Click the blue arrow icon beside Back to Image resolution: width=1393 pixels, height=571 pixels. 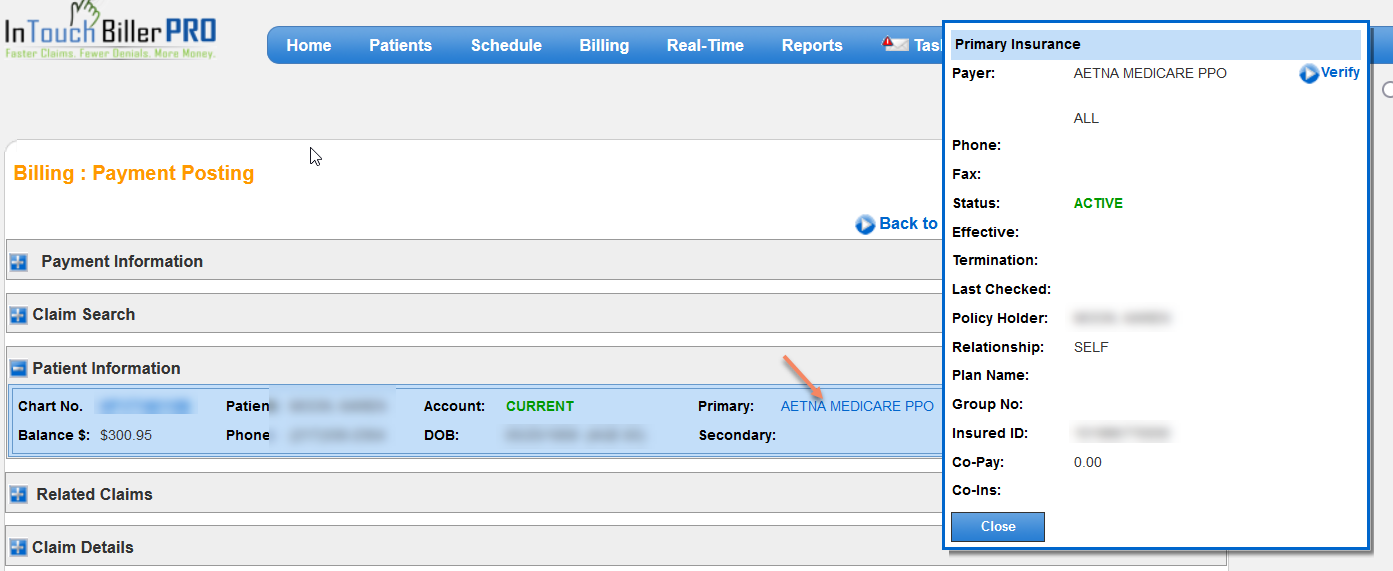865,225
